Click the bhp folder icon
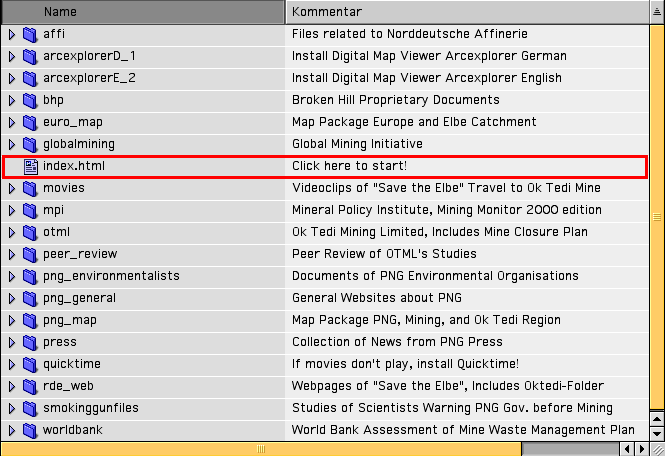 tap(30, 101)
